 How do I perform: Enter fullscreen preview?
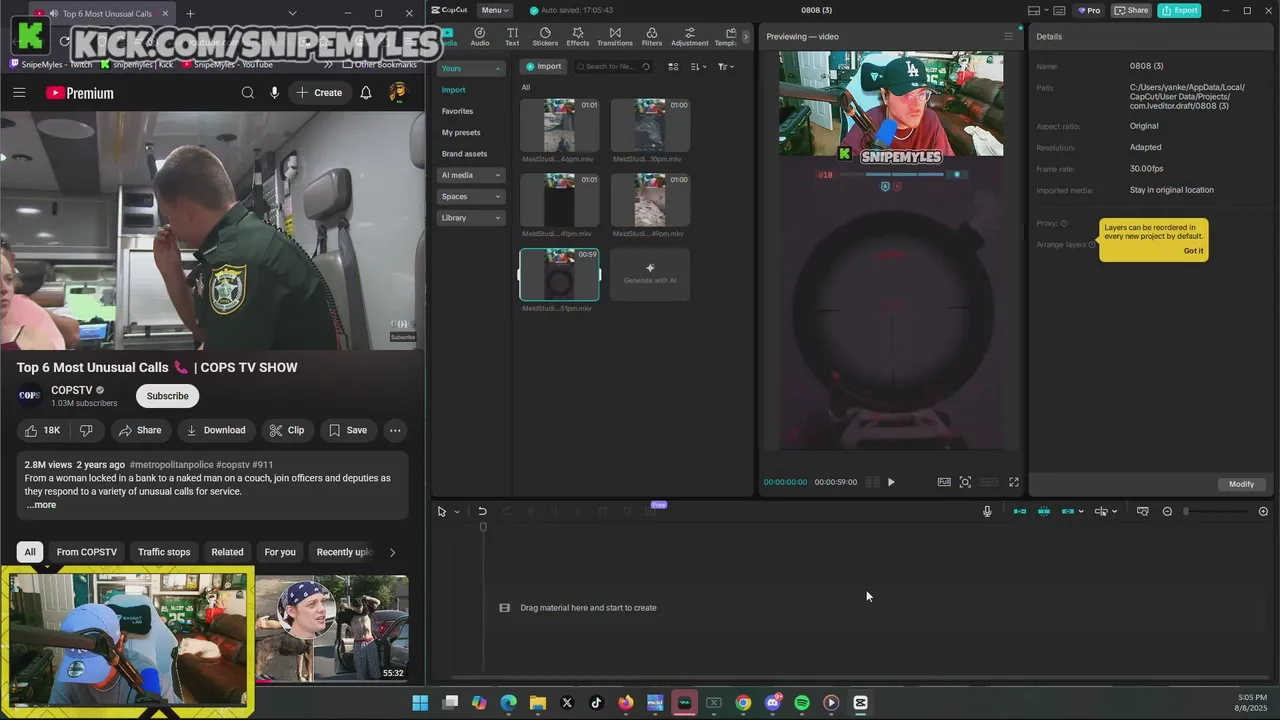1014,482
